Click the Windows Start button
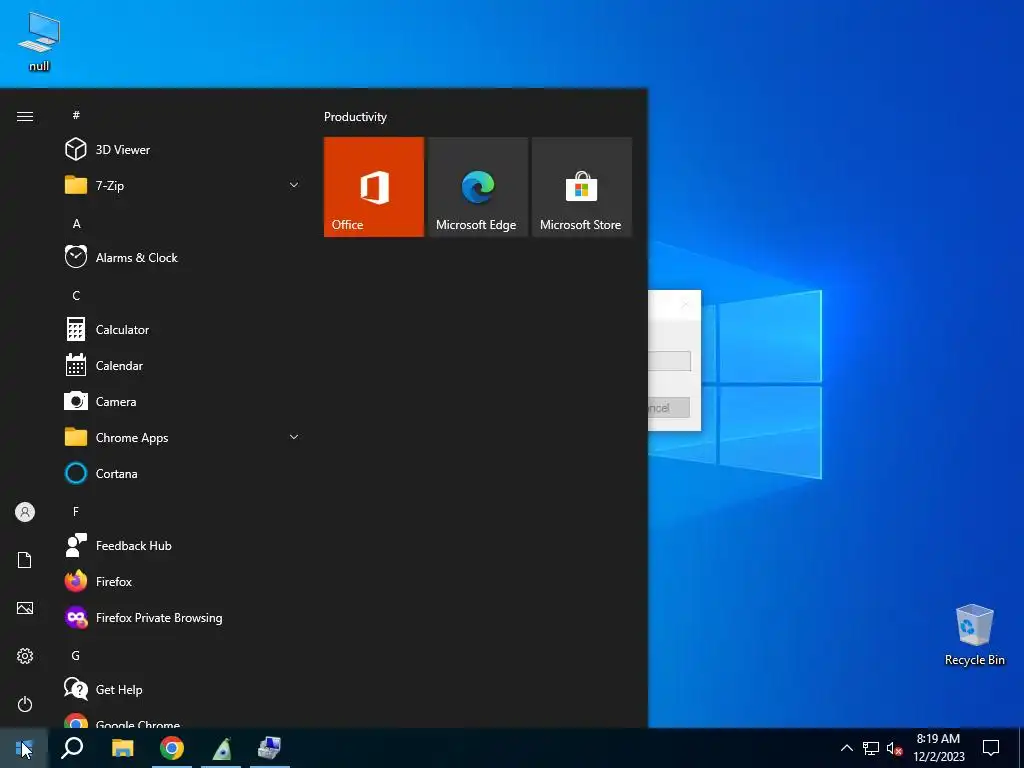1024x768 pixels. pos(24,748)
